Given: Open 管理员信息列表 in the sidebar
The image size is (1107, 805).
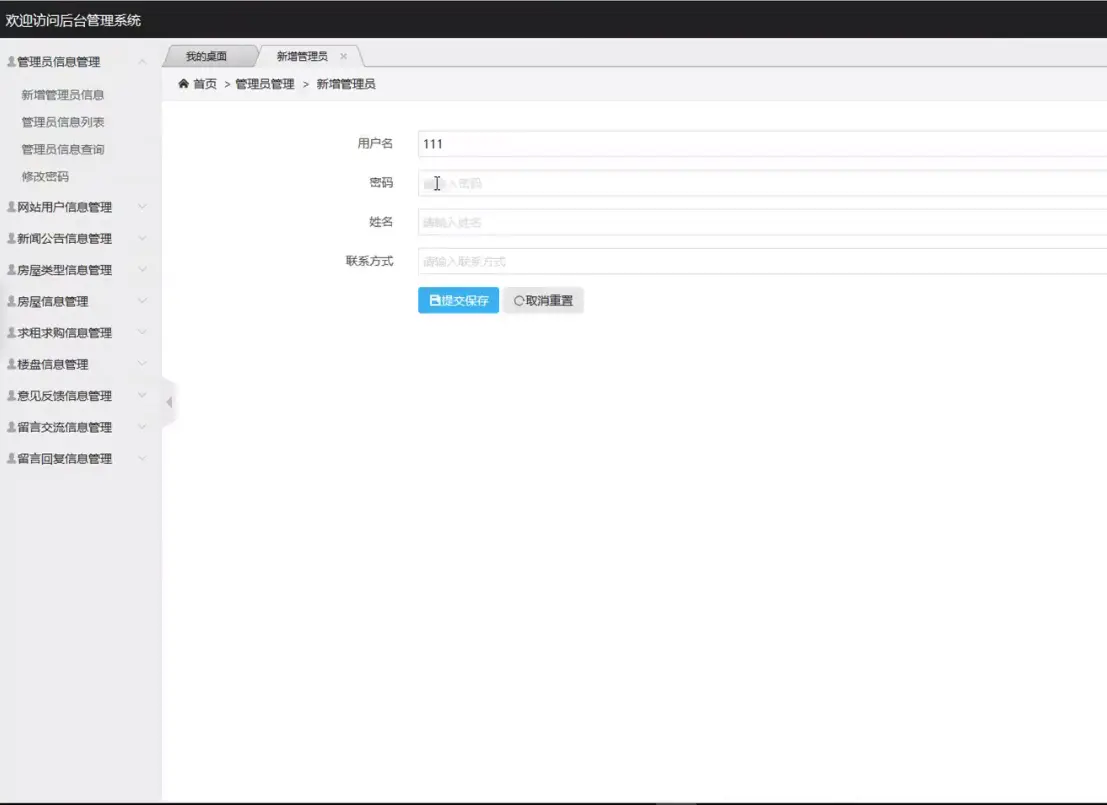Looking at the screenshot, I should (63, 122).
